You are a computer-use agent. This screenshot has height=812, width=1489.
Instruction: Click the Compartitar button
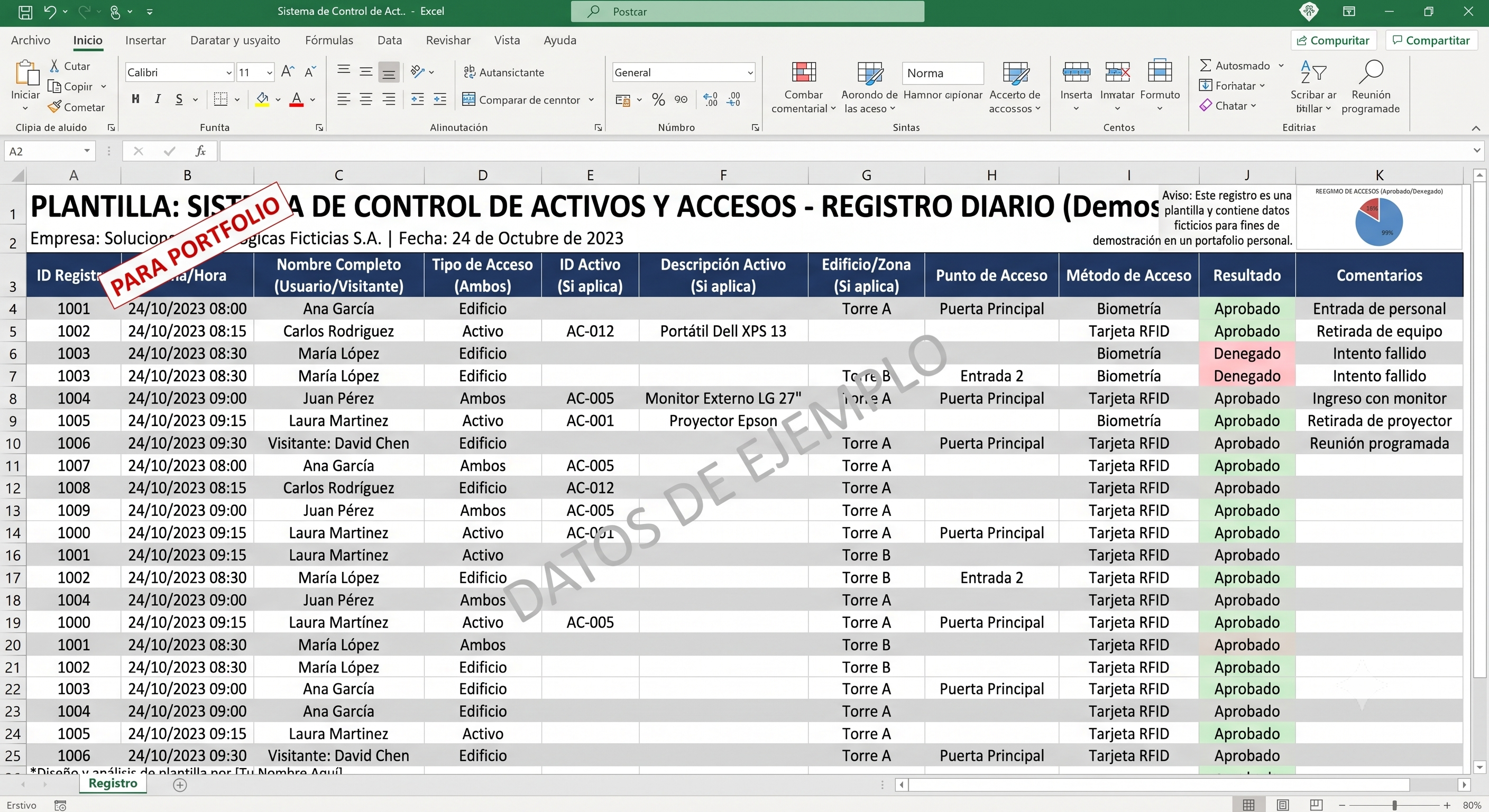1431,41
